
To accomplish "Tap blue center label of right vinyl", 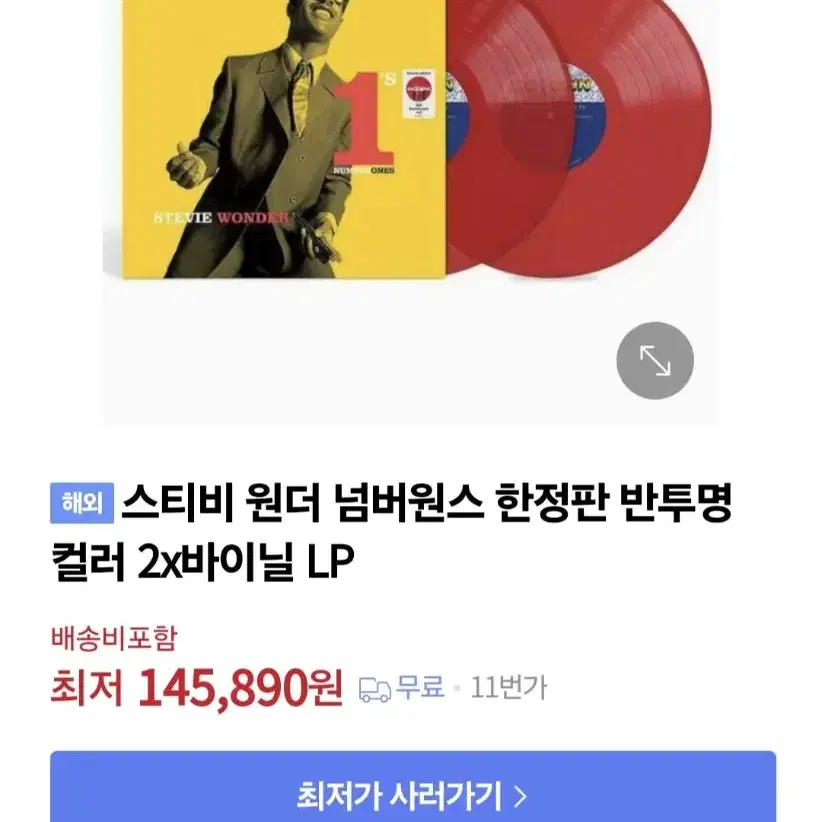I will point(587,115).
